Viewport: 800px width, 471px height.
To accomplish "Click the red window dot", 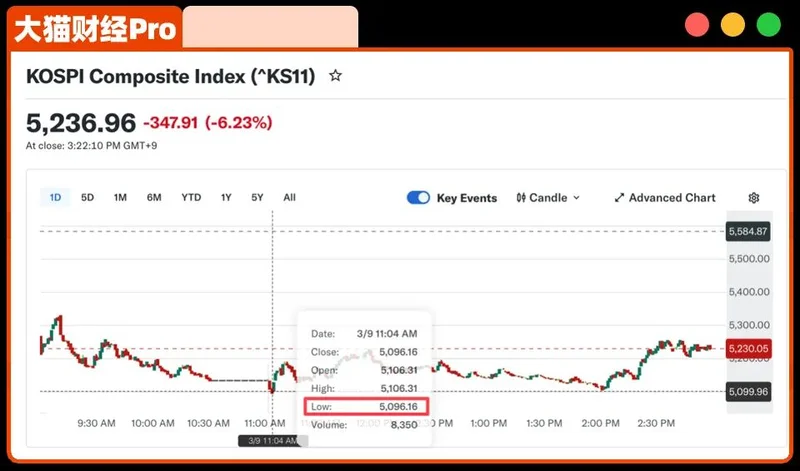I will click(697, 25).
